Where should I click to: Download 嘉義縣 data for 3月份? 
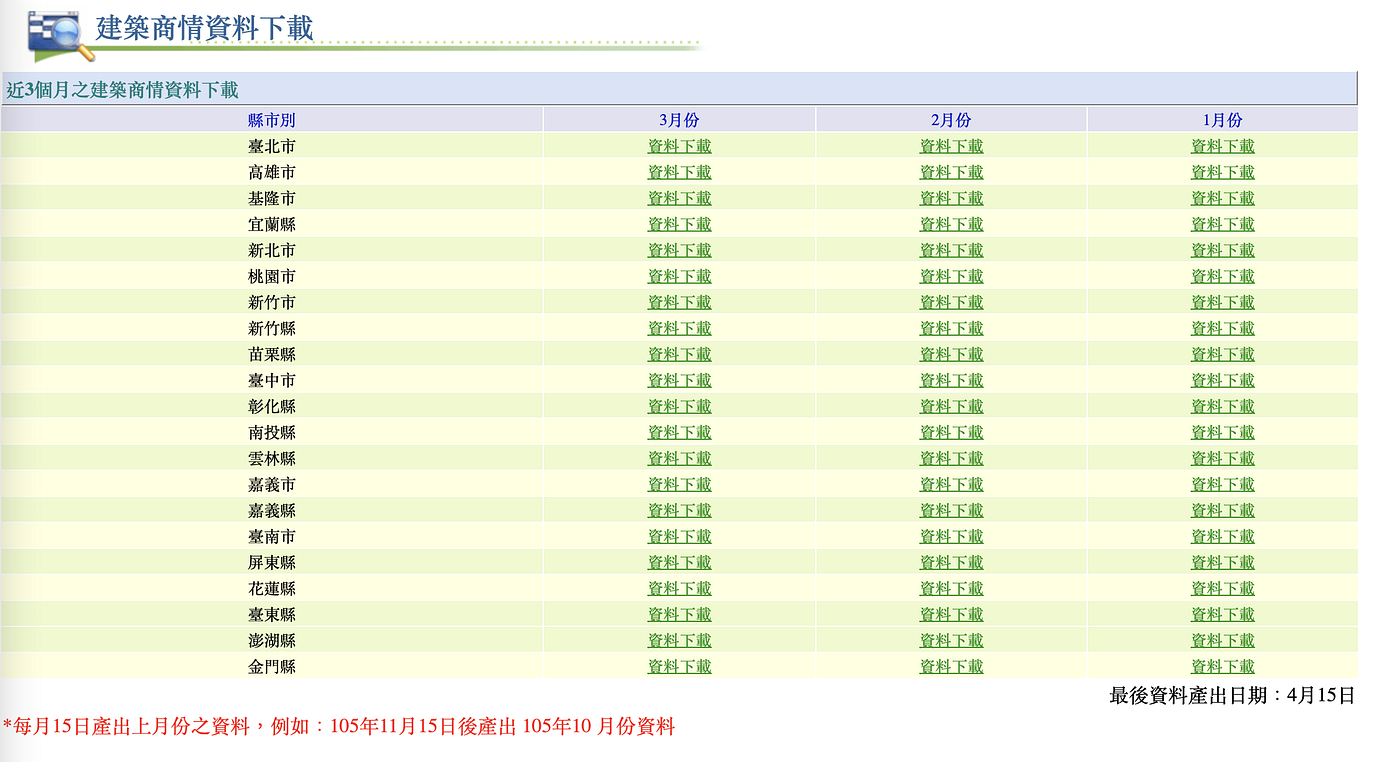pyautogui.click(x=680, y=510)
